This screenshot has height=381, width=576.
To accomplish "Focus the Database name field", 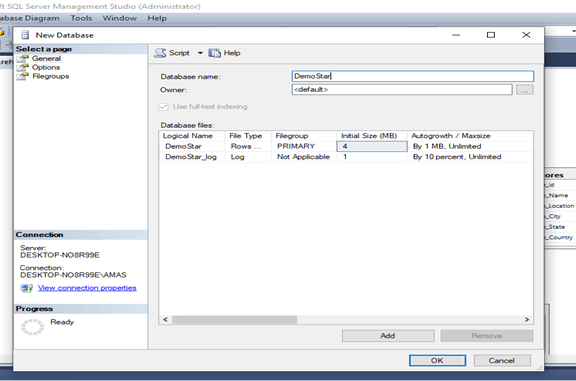I will pos(413,76).
